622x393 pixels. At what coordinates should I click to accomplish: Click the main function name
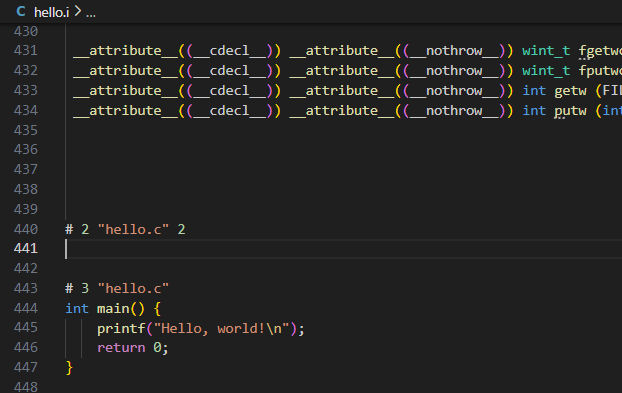(113, 309)
